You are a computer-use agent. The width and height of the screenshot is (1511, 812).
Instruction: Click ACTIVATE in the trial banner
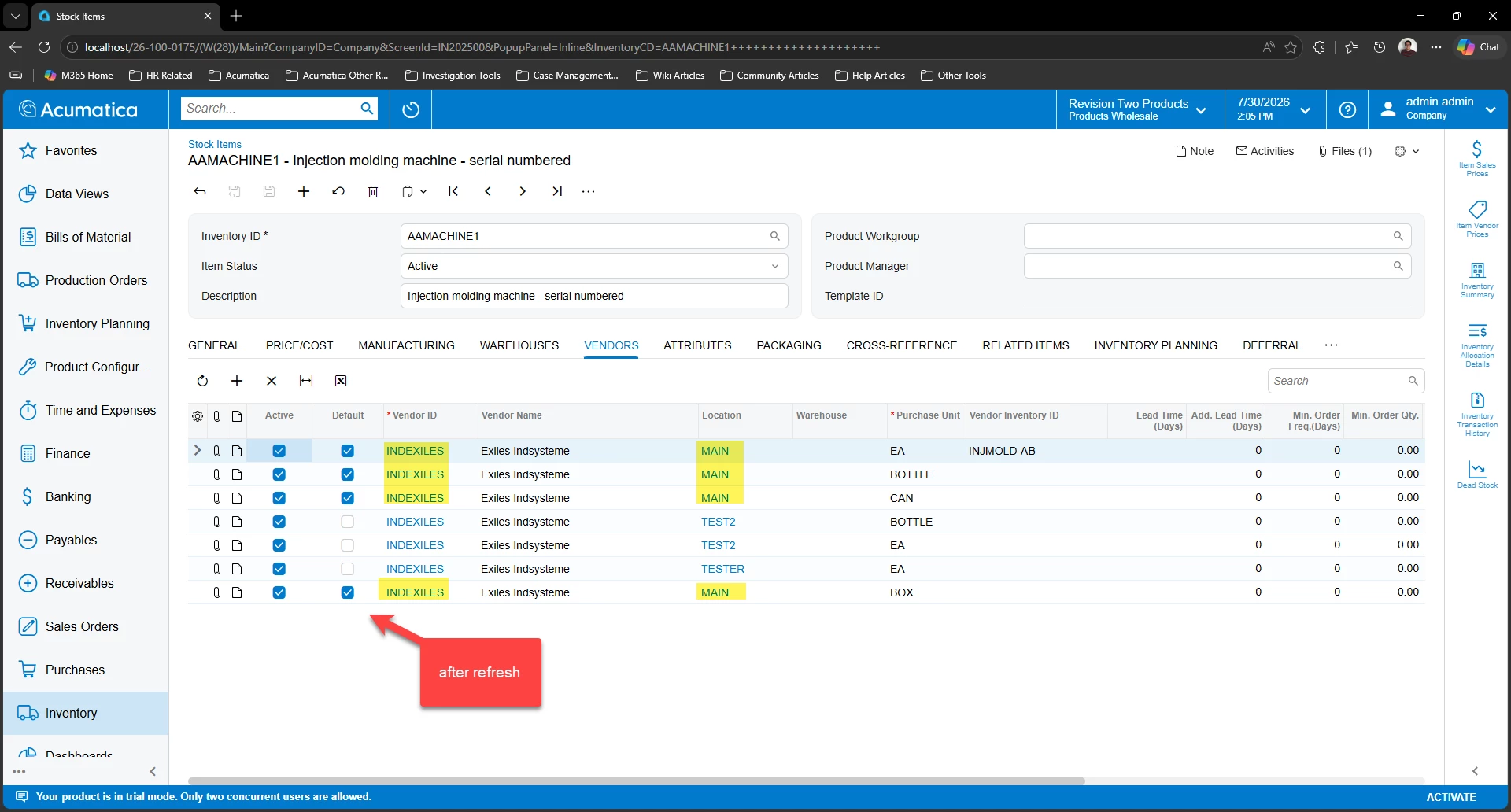coord(1451,797)
